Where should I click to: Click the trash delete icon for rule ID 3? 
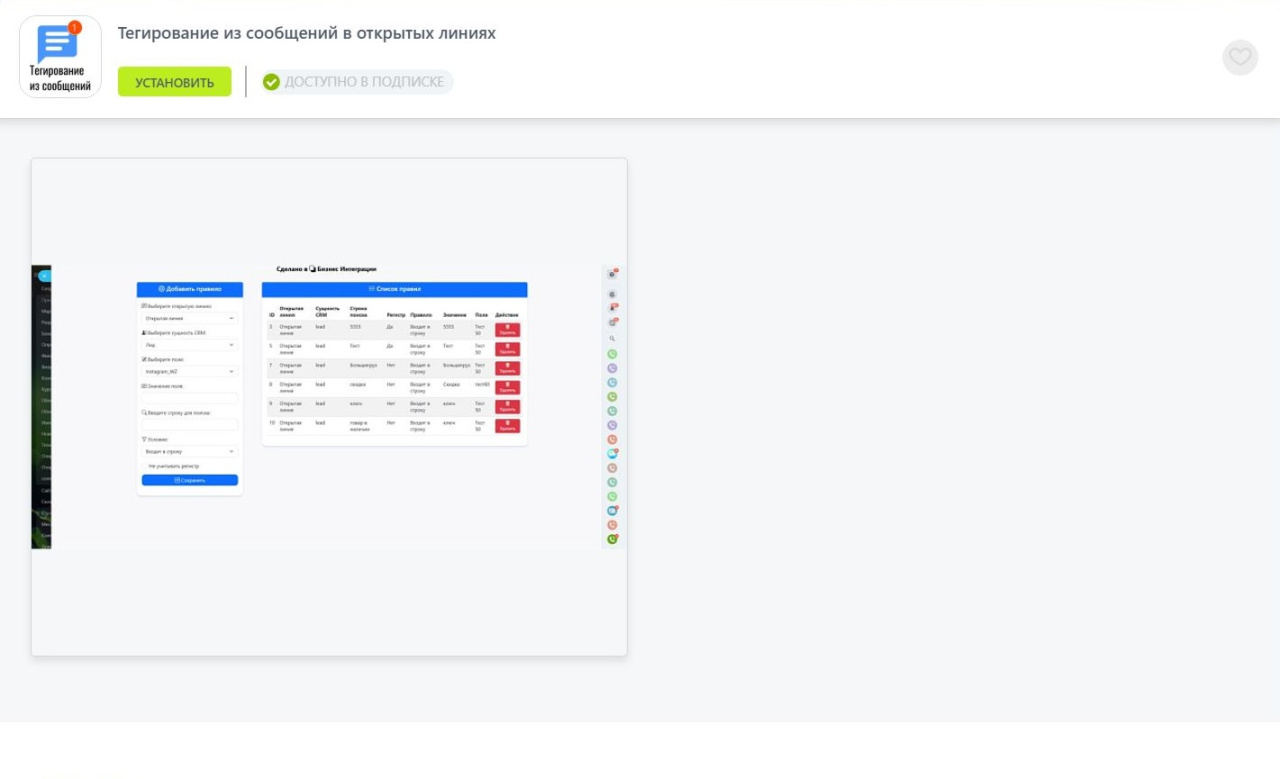point(507,329)
